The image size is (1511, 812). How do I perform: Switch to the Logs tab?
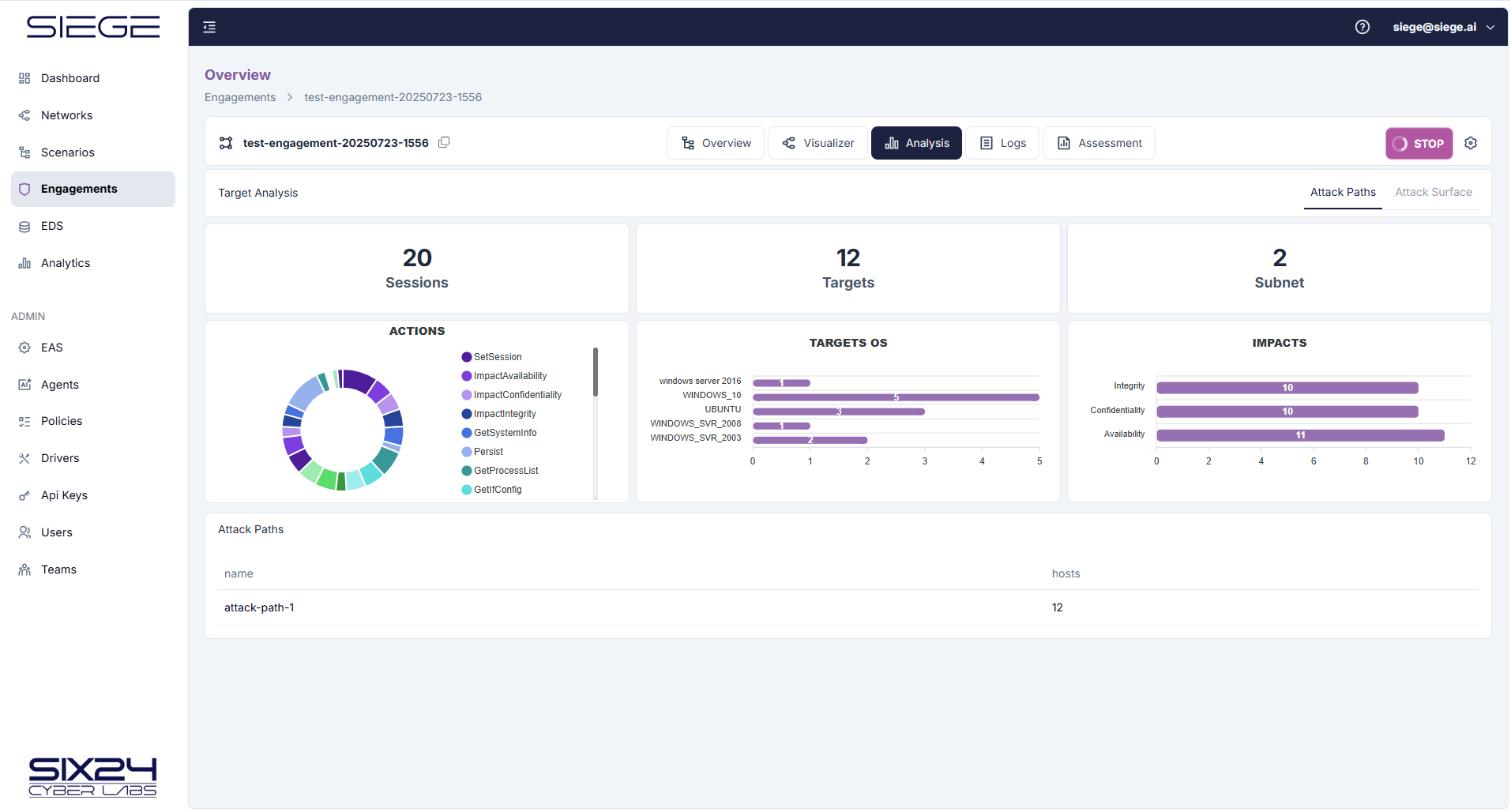[x=1002, y=143]
